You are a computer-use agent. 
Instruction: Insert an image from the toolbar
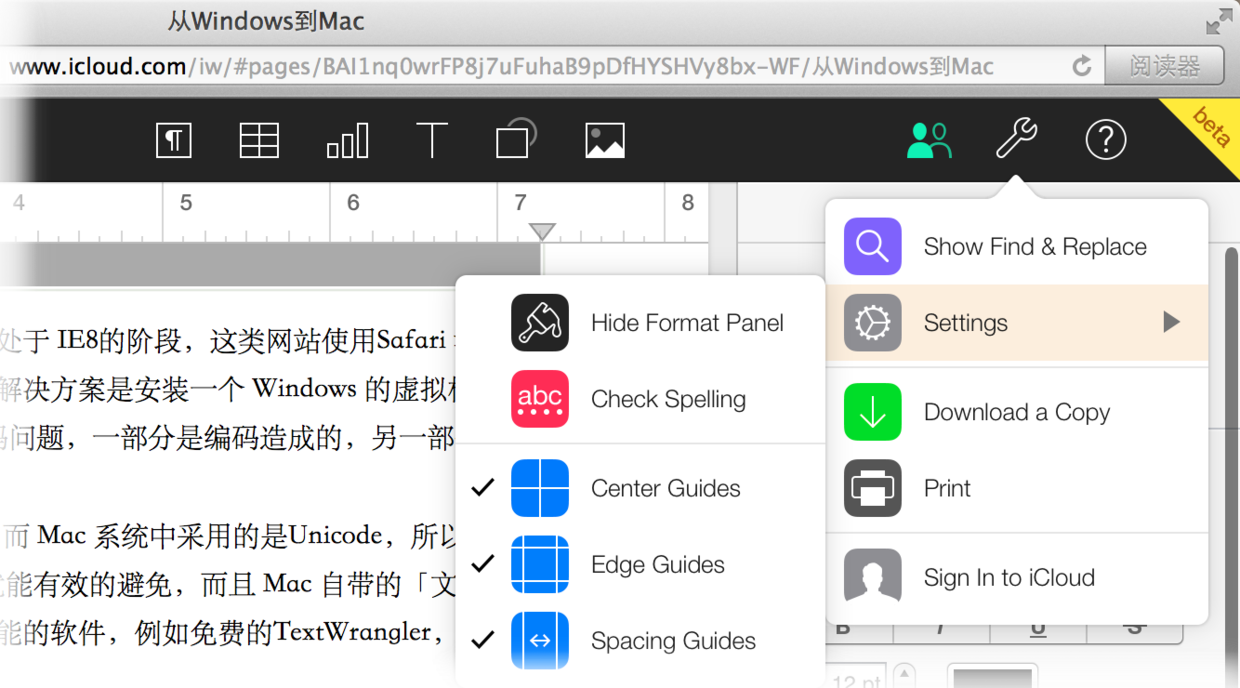tap(605, 140)
